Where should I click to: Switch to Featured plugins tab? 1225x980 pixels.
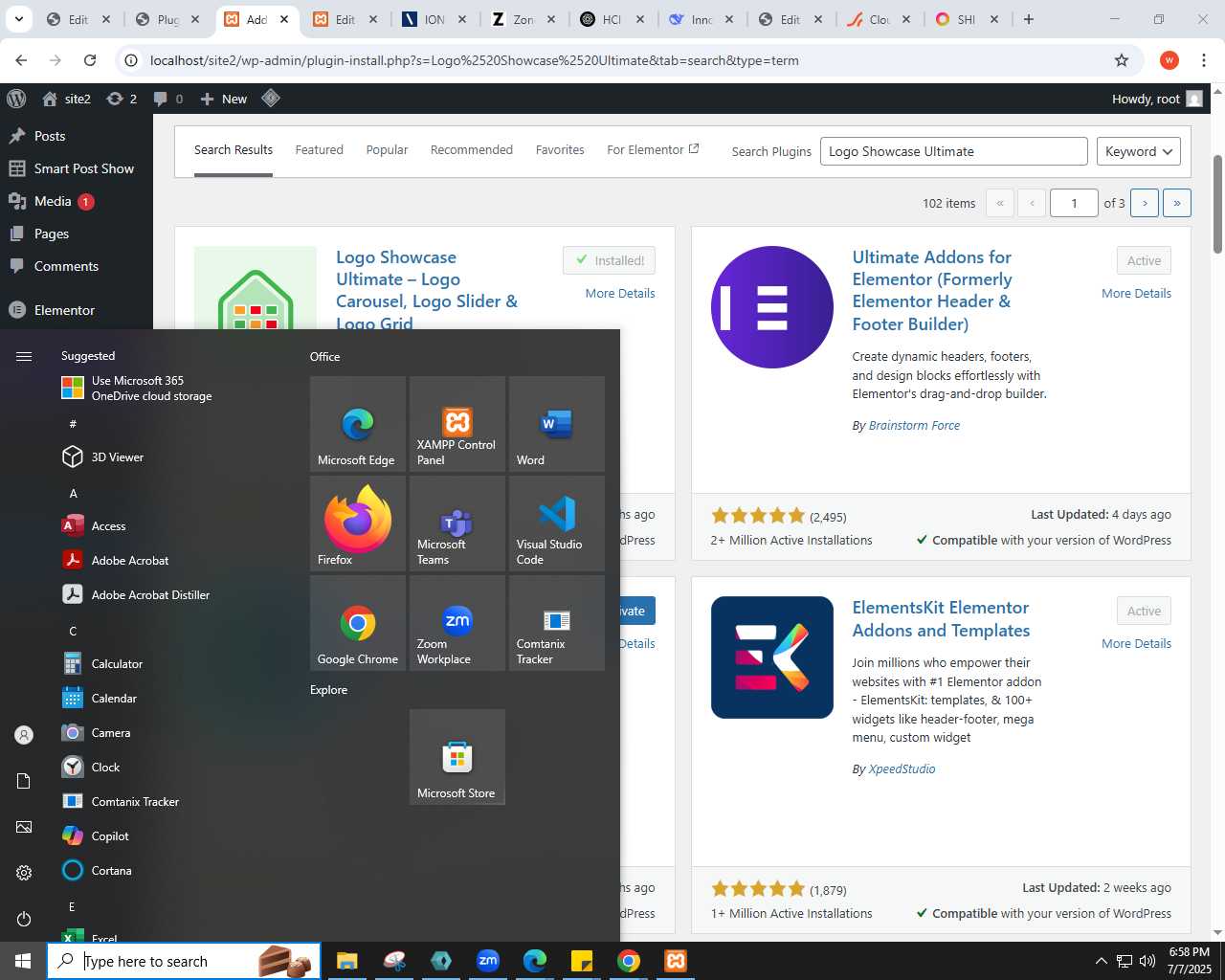320,150
